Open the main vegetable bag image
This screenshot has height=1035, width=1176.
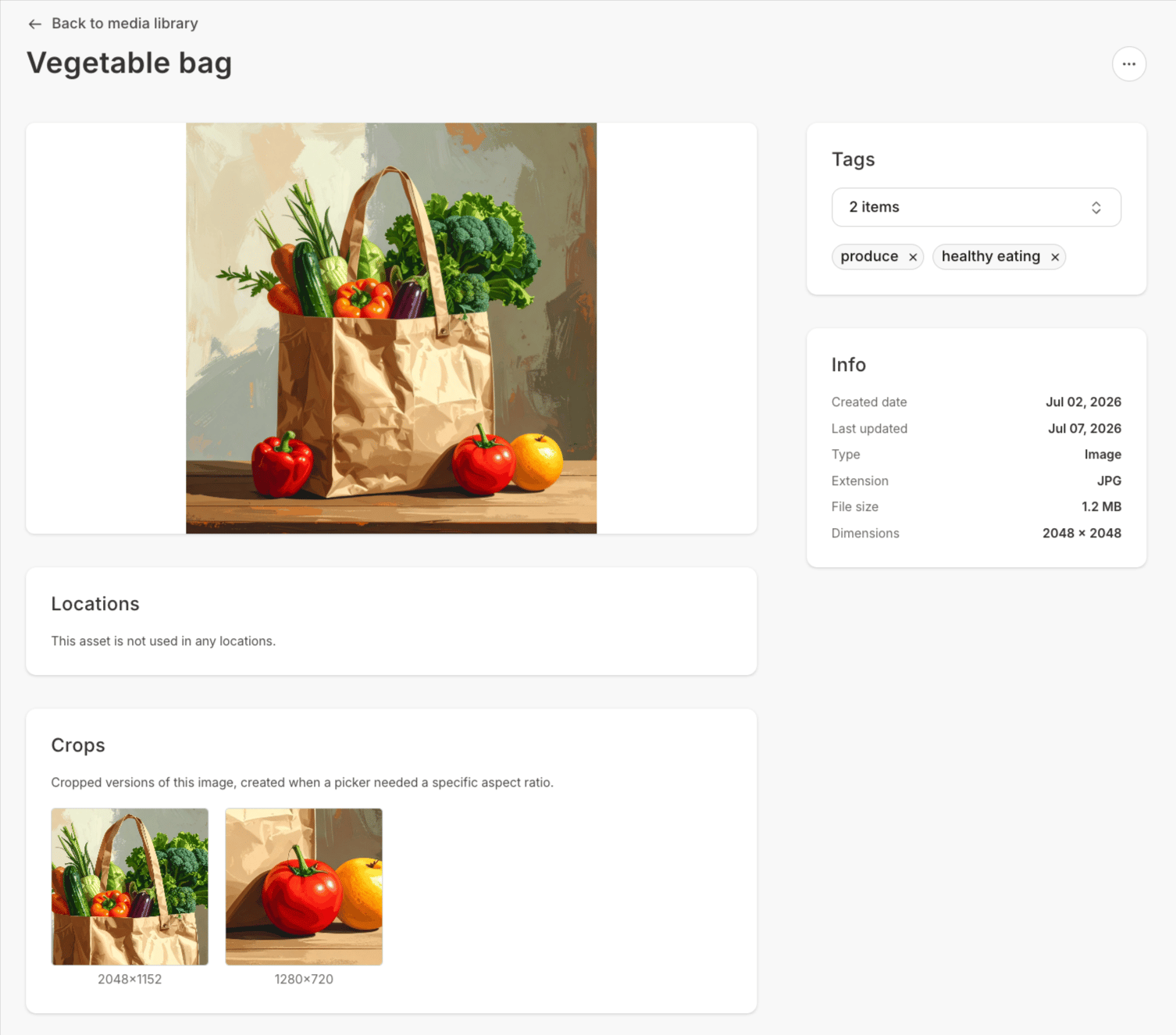coord(391,328)
